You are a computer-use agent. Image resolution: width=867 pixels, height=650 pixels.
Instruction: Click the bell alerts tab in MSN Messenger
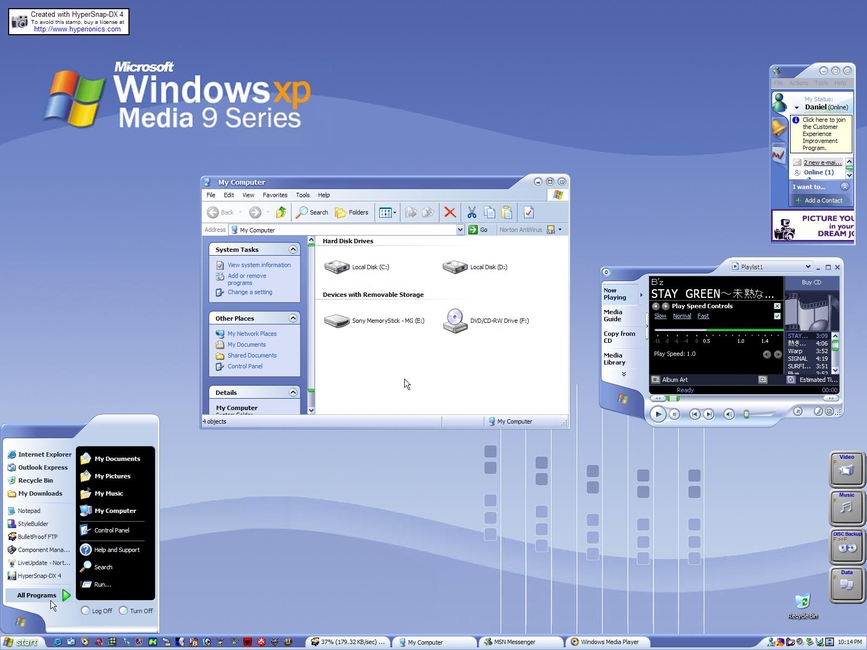[779, 128]
